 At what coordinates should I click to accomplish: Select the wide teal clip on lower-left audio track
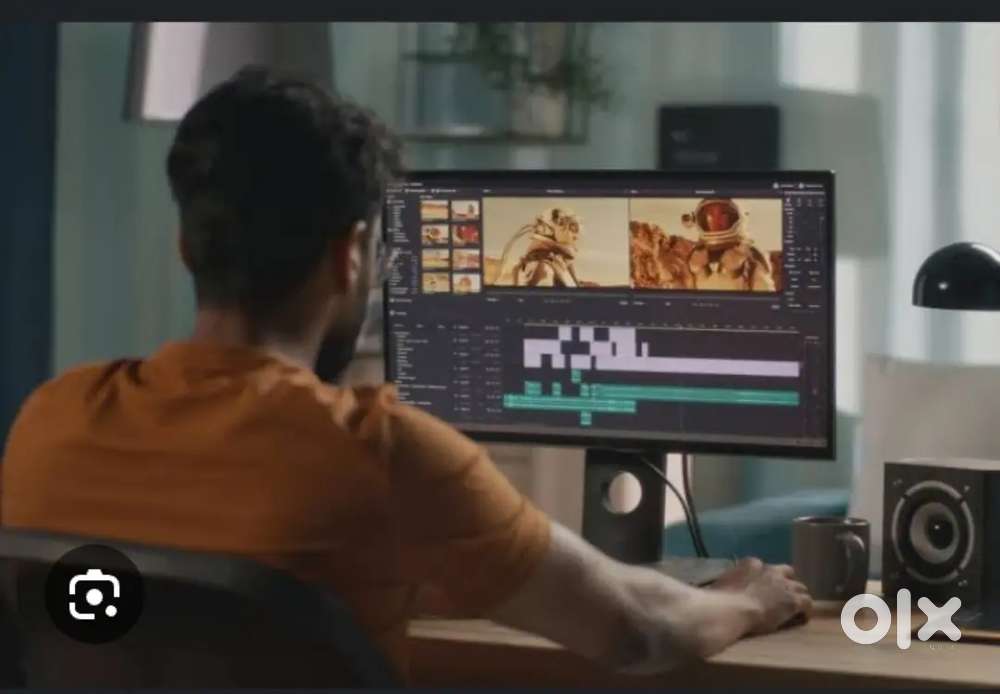click(x=568, y=403)
